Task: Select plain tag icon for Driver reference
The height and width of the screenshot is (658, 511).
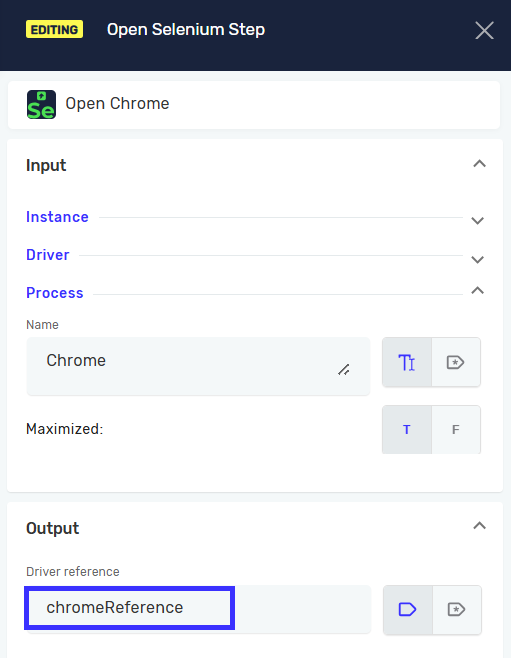Action: [407, 609]
